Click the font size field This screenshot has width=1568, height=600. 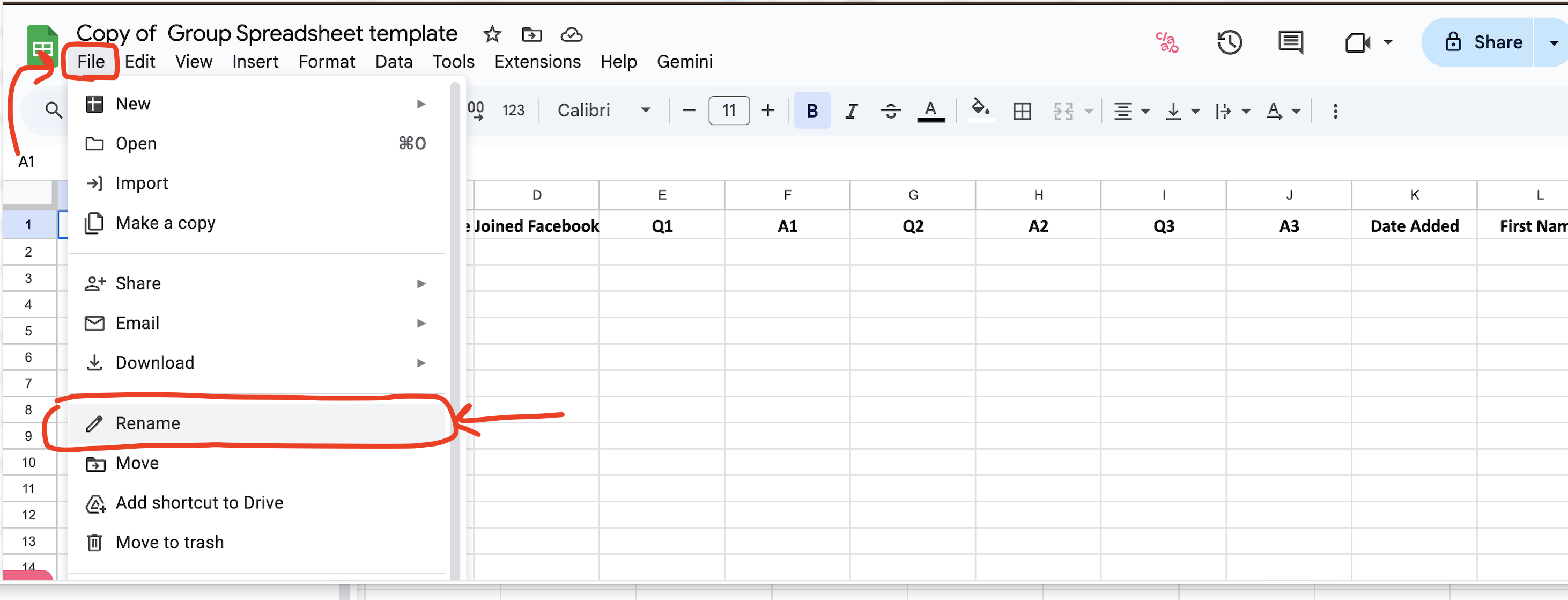[x=729, y=111]
